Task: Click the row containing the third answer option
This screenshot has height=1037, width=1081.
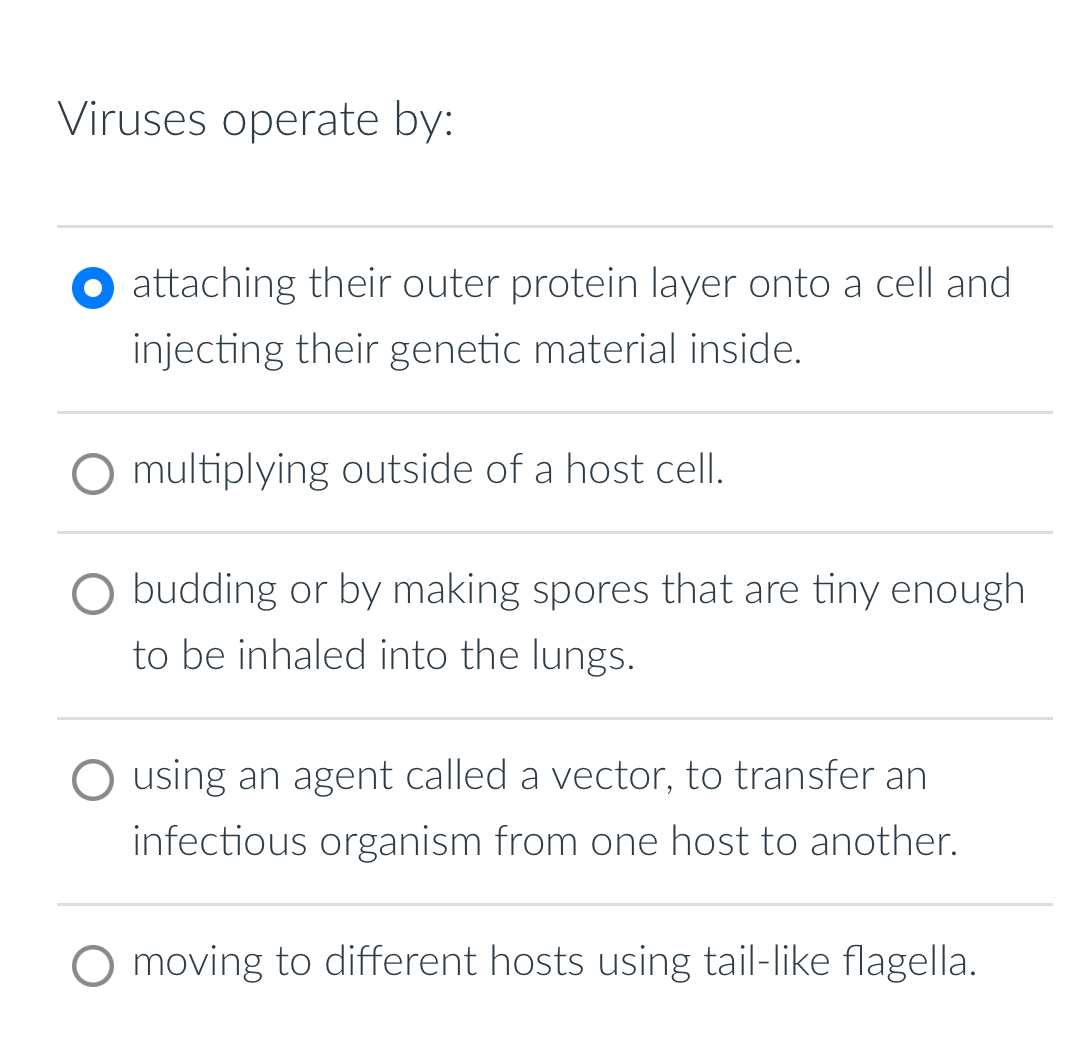Action: 540,622
